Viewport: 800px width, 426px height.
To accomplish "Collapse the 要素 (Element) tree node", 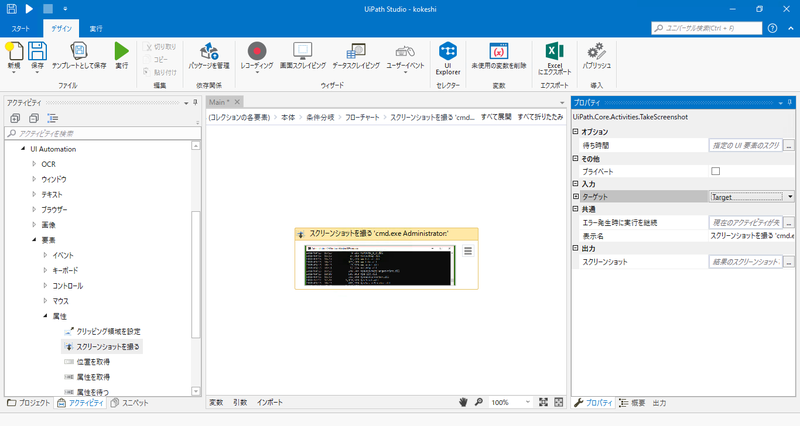I will pyautogui.click(x=34, y=240).
